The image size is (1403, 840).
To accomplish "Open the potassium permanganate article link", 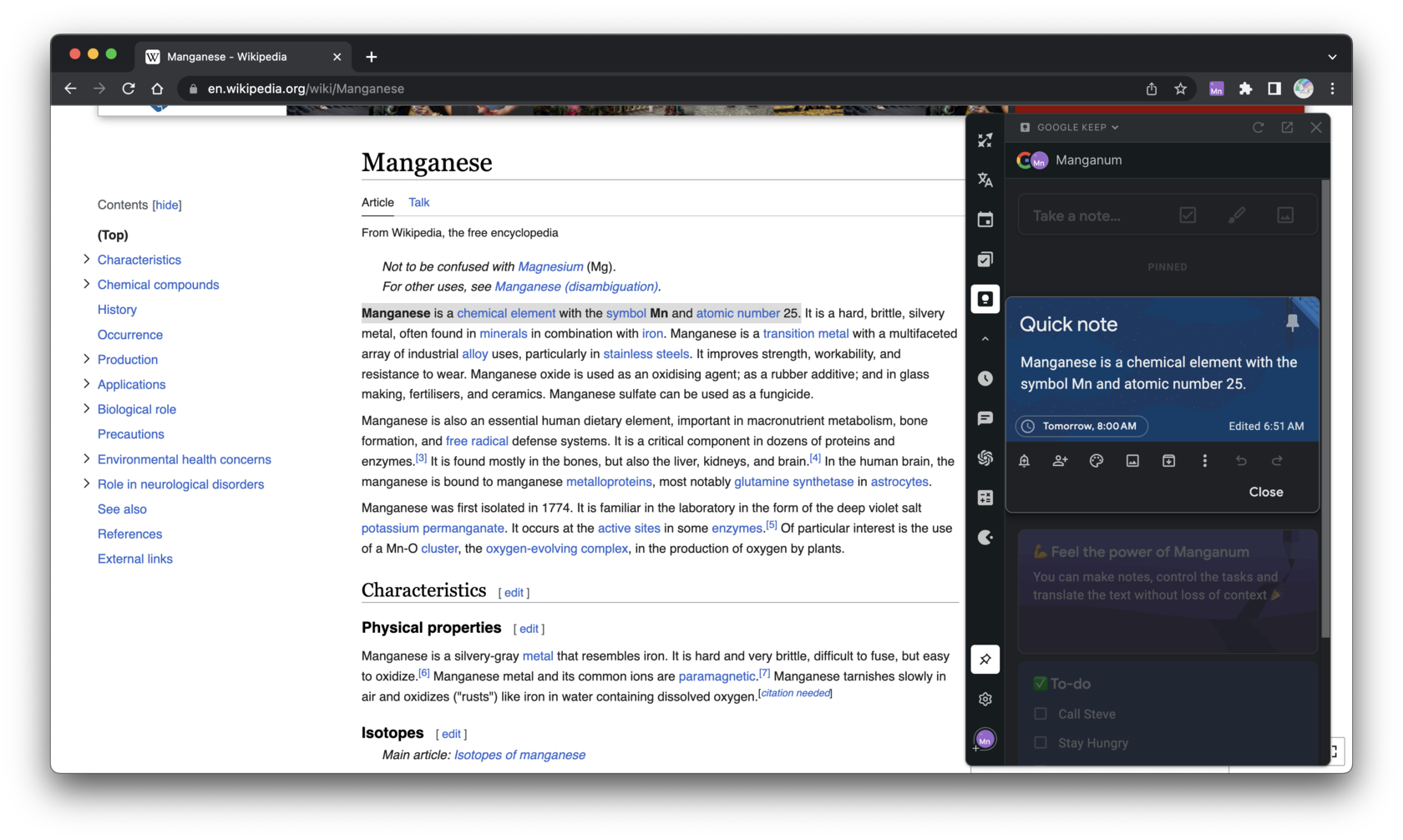I will tap(431, 528).
